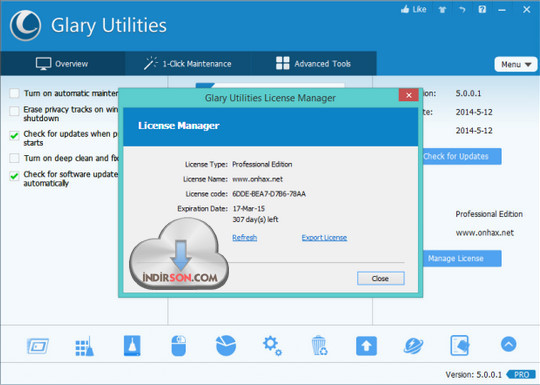Click the Refresh link in License Manager

(x=245, y=238)
